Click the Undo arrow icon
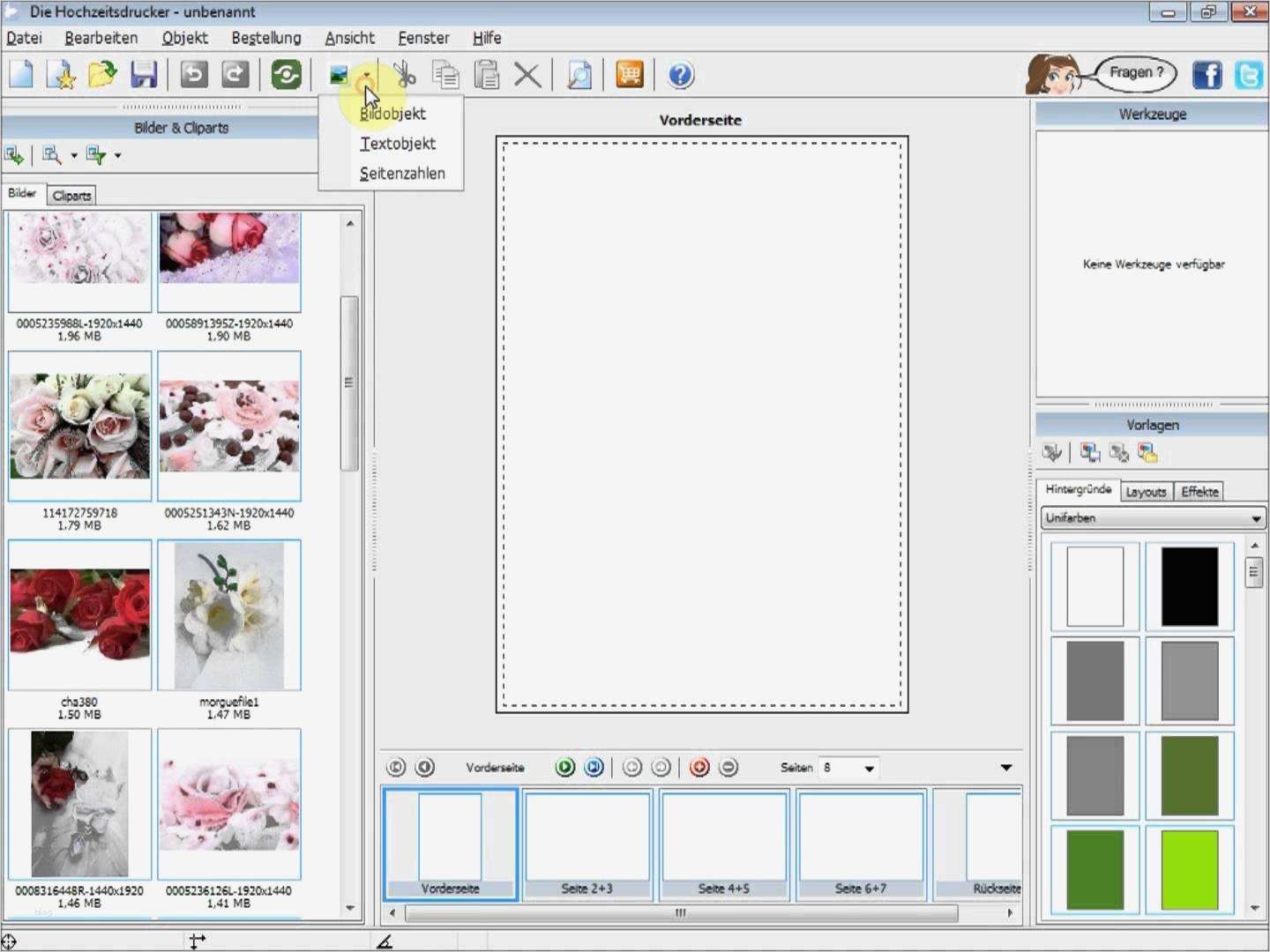Image resolution: width=1270 pixels, height=952 pixels. [194, 75]
